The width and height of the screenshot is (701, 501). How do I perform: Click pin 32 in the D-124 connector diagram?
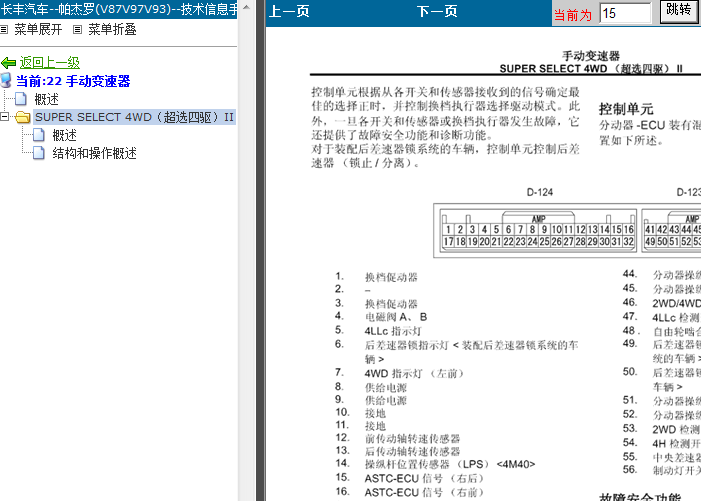[628, 241]
